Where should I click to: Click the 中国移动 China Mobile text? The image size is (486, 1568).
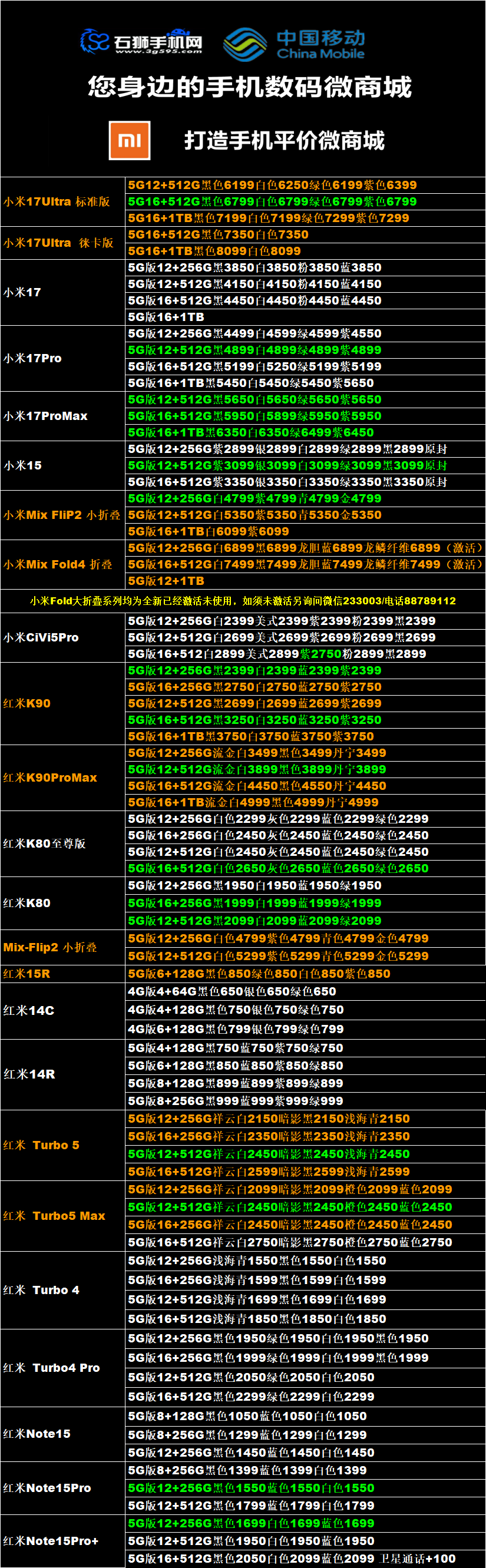[x=321, y=44]
